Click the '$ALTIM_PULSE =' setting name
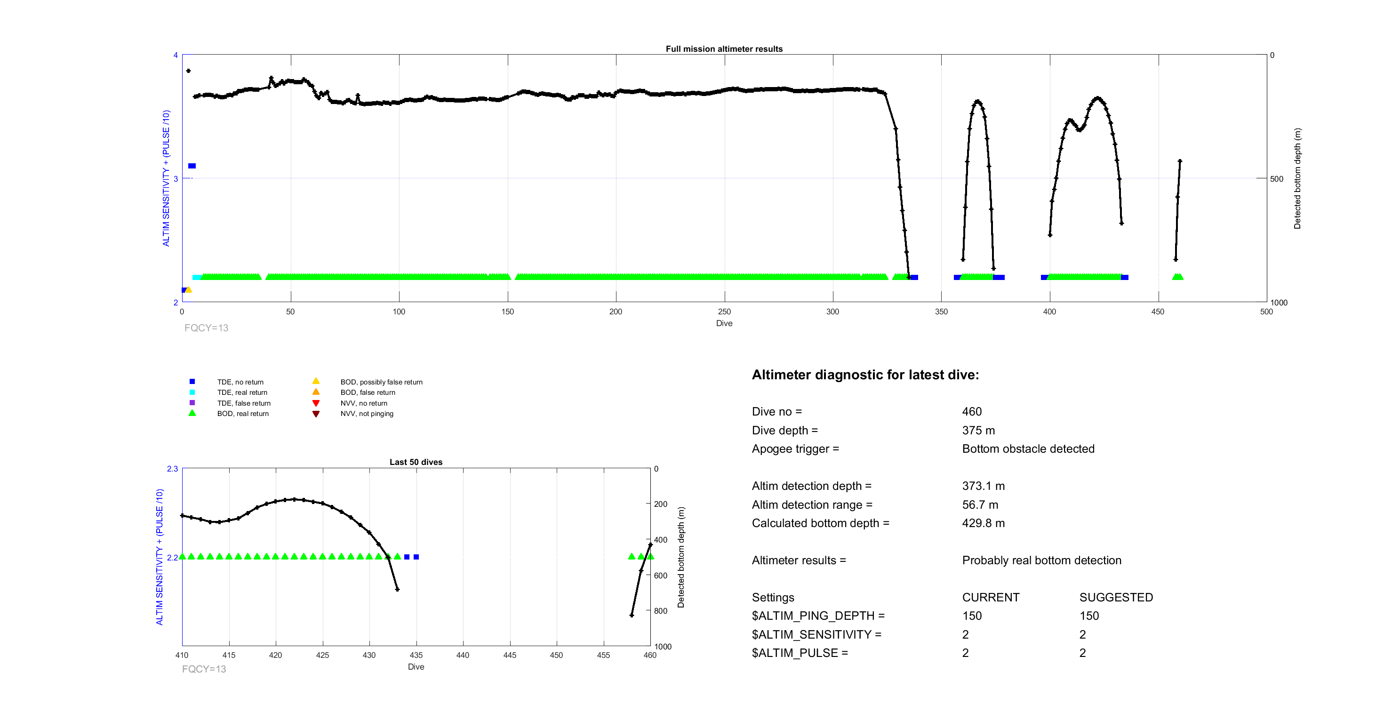This screenshot has width=1400, height=726. pos(800,653)
